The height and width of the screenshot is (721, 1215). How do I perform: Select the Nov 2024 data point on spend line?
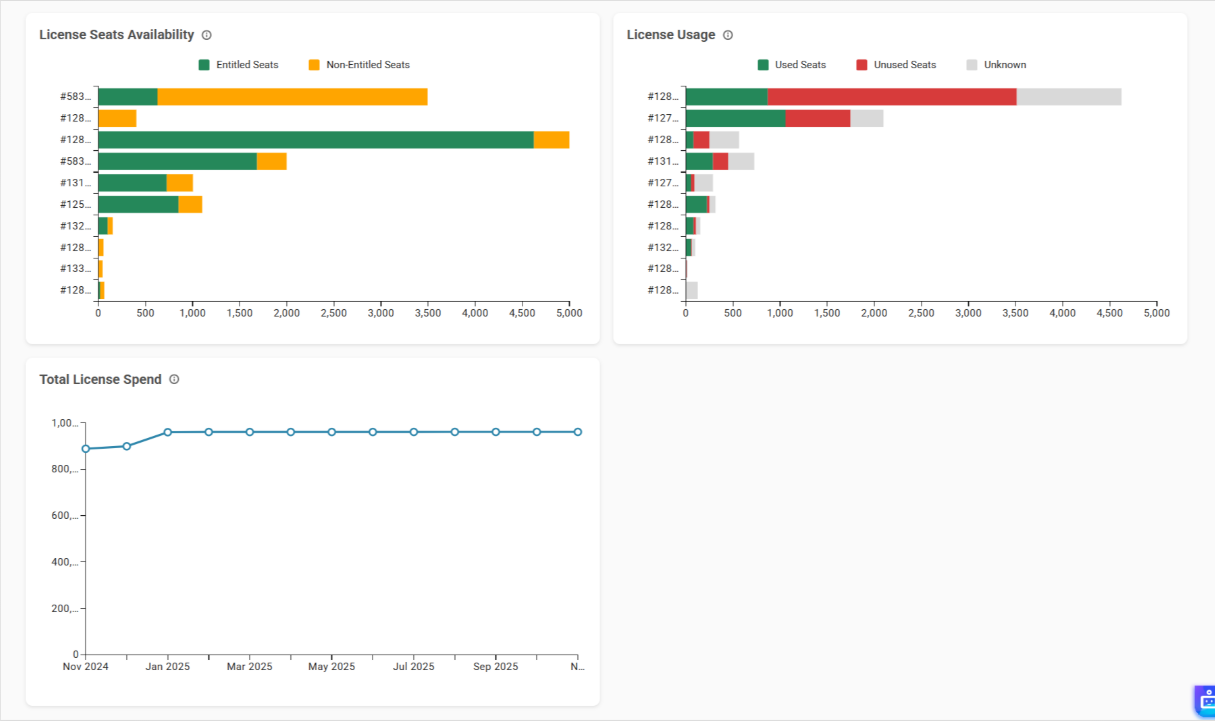pyautogui.click(x=86, y=449)
